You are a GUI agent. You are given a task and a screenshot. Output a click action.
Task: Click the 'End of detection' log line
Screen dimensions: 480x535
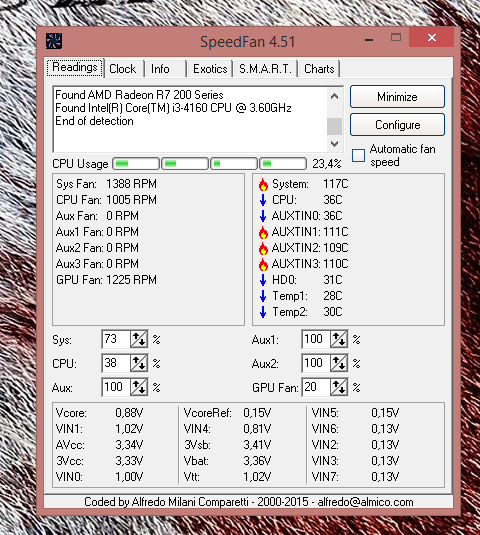[x=94, y=121]
